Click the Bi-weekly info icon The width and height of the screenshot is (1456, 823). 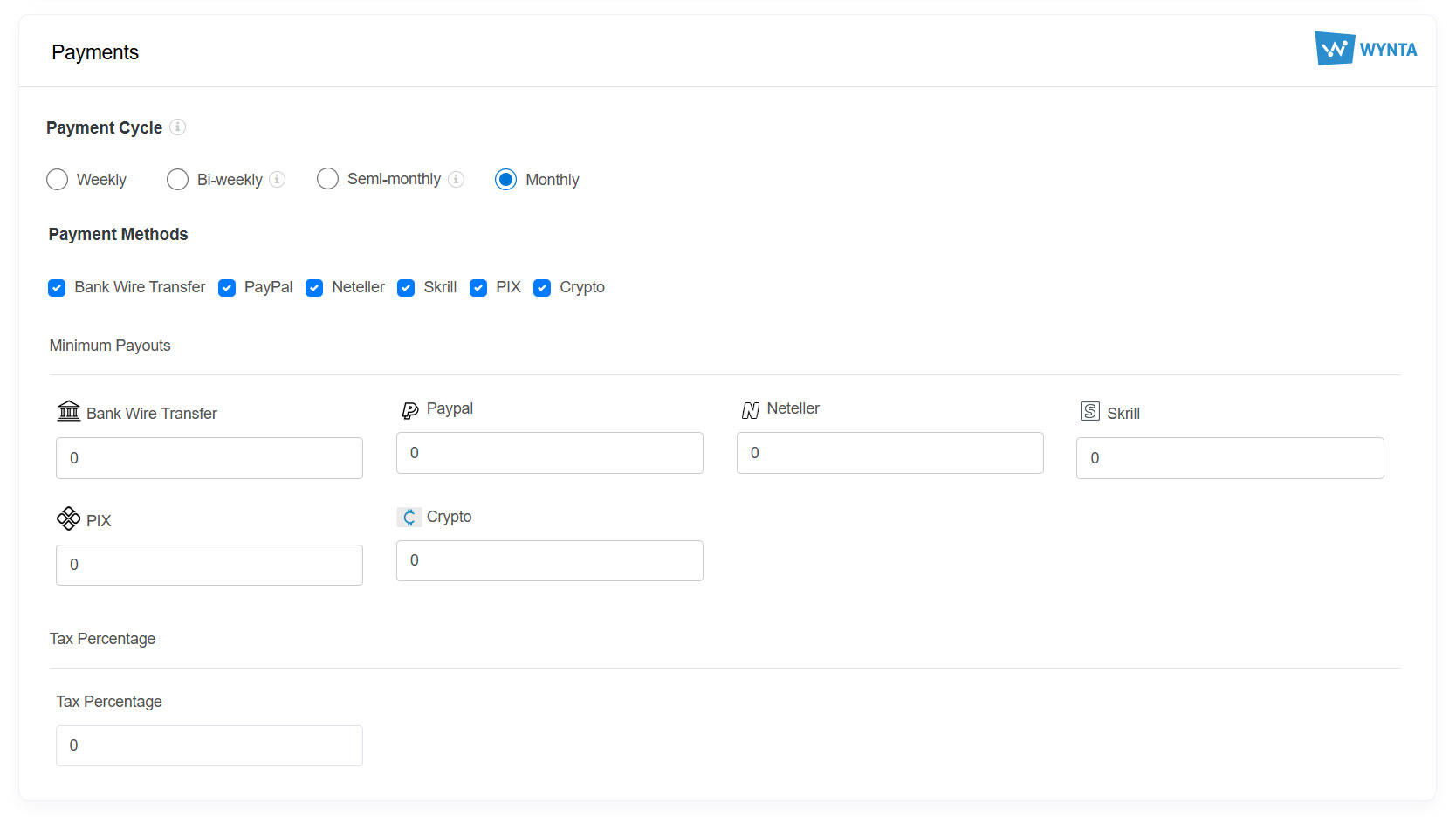[278, 179]
